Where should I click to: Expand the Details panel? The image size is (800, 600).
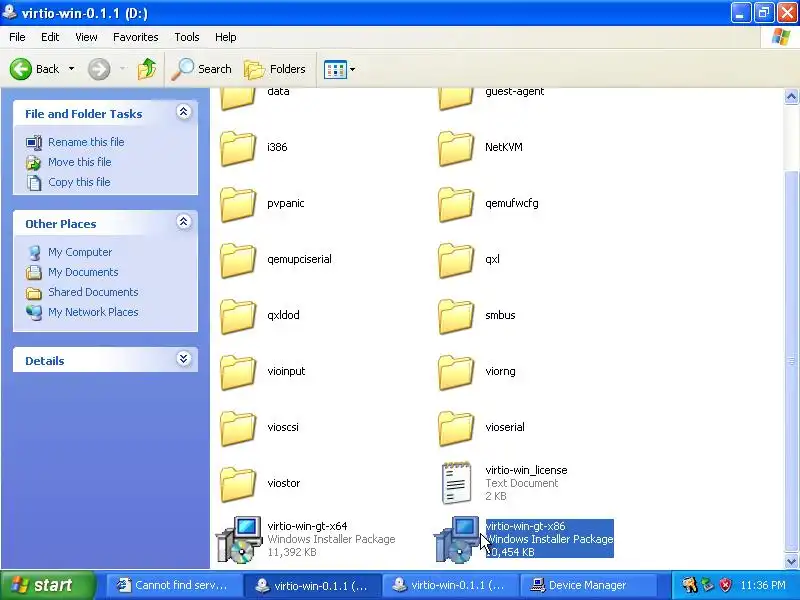tap(184, 359)
